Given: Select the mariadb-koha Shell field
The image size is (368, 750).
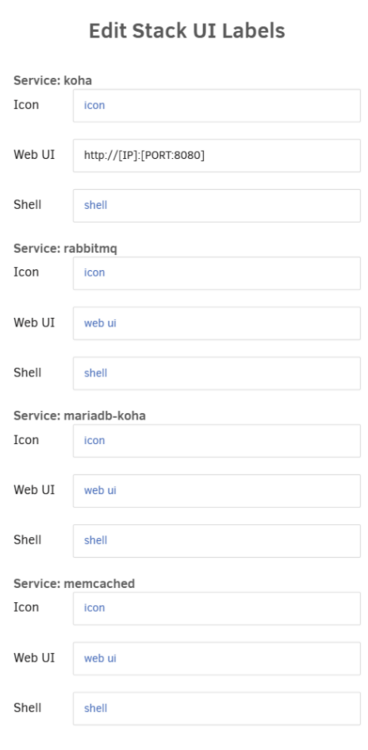Looking at the screenshot, I should [x=217, y=541].
